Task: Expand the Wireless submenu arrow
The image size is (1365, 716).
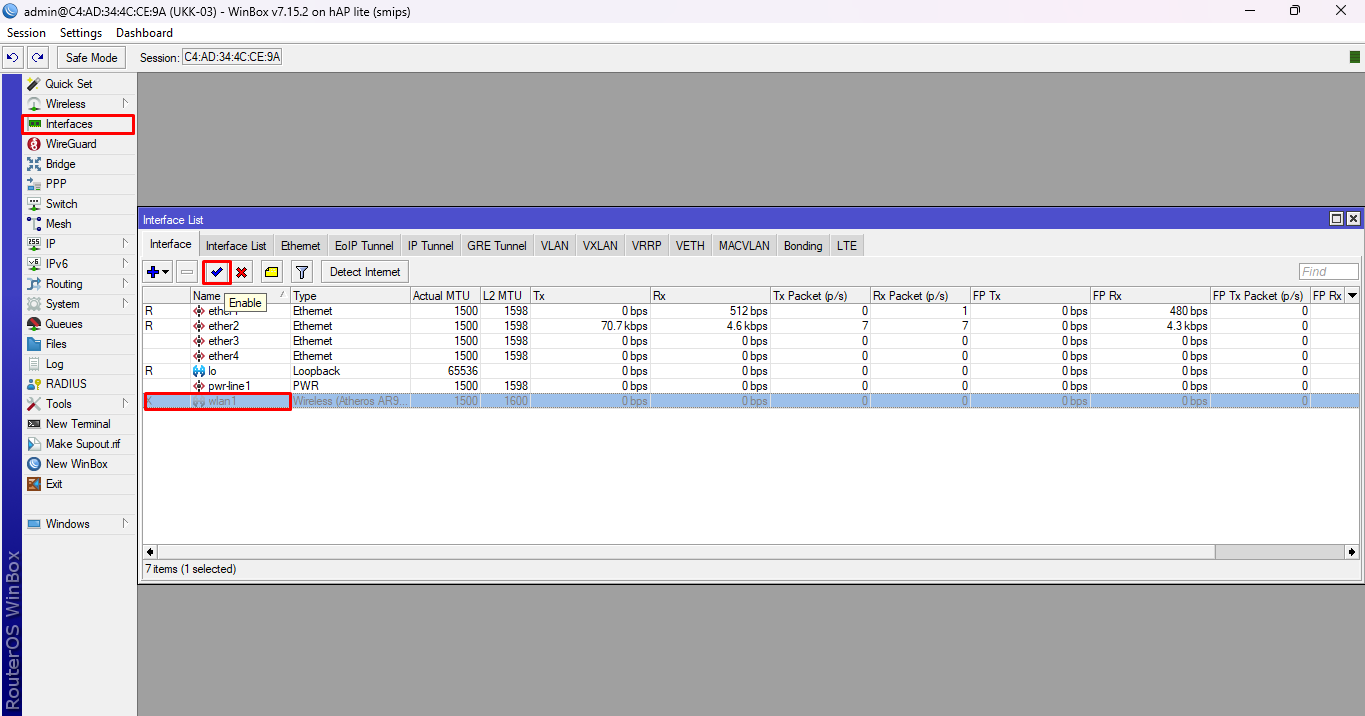Action: tap(125, 103)
